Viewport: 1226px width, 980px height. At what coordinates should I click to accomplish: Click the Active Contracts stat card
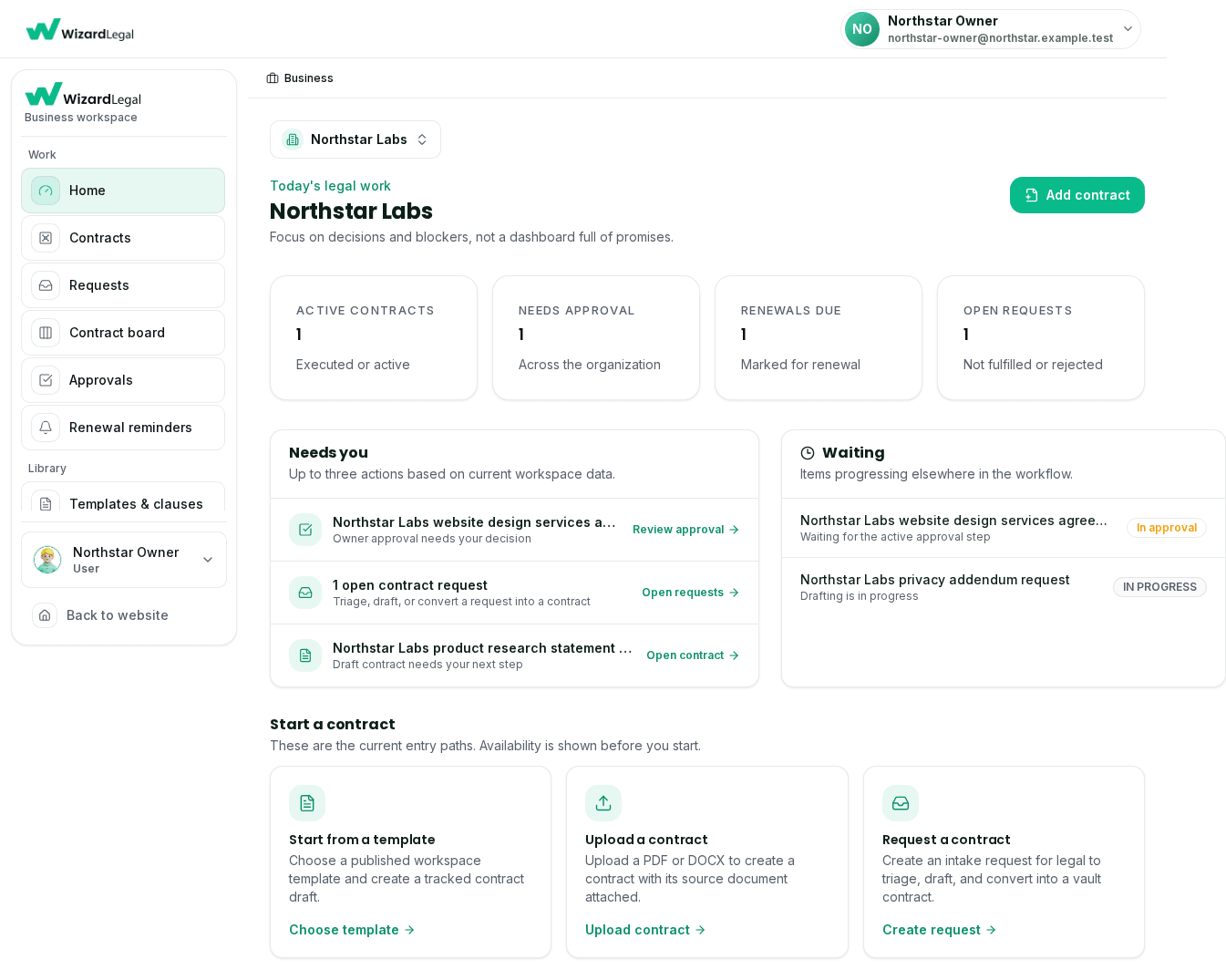tap(374, 337)
